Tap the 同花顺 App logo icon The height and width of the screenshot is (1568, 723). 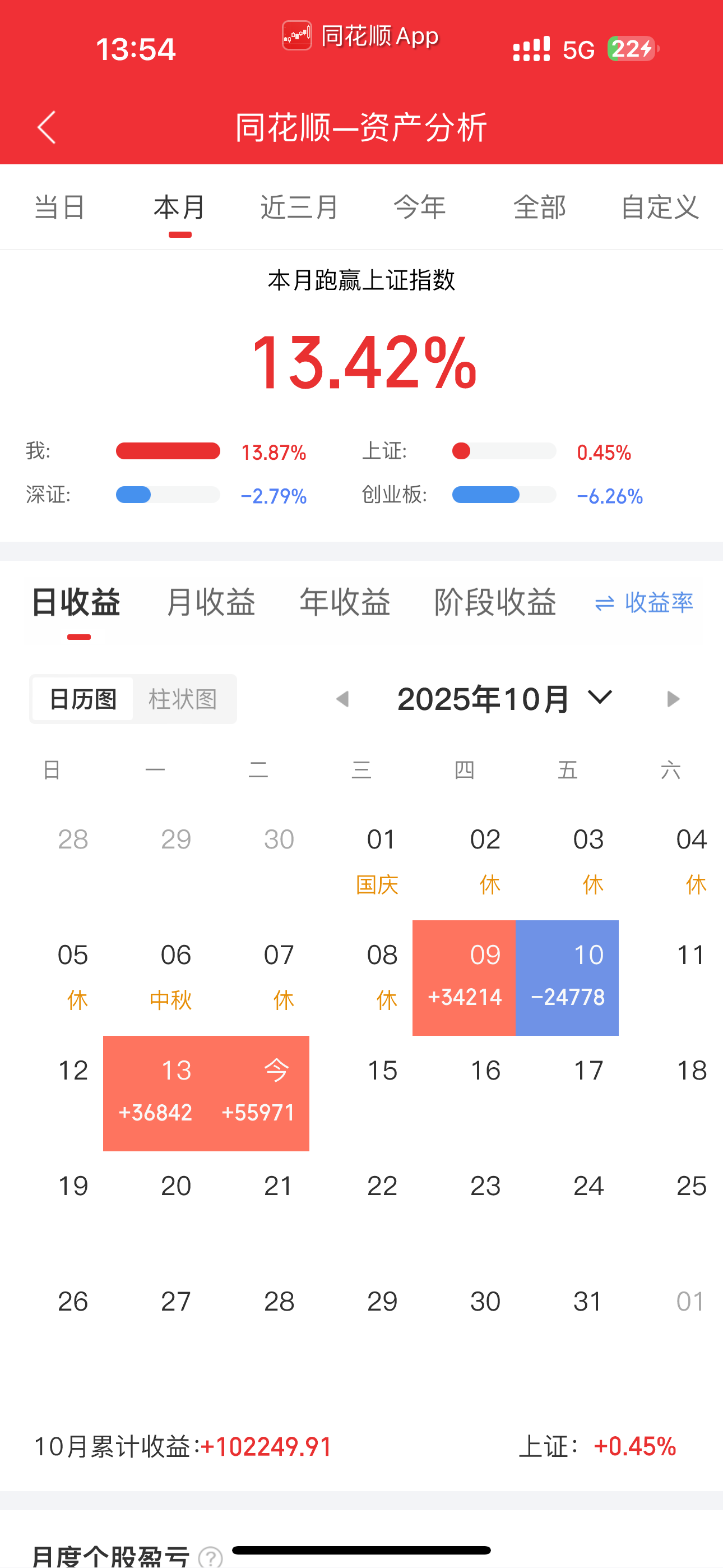[296, 36]
